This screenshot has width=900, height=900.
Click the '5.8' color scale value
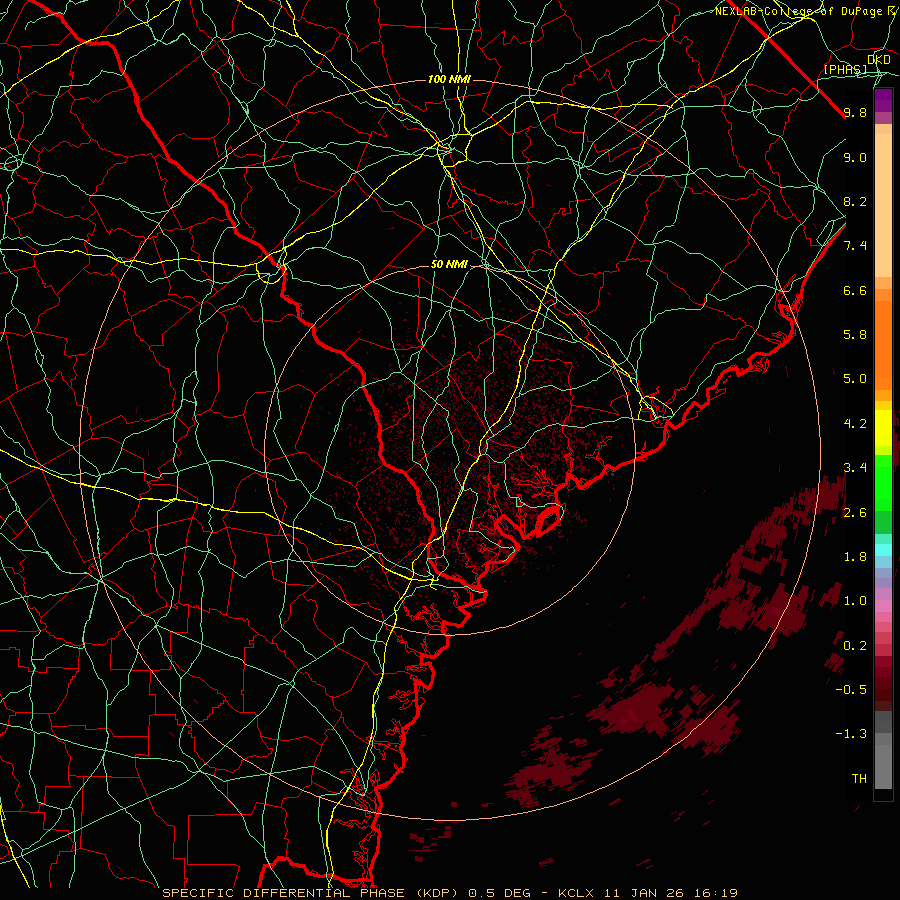pyautogui.click(x=855, y=335)
